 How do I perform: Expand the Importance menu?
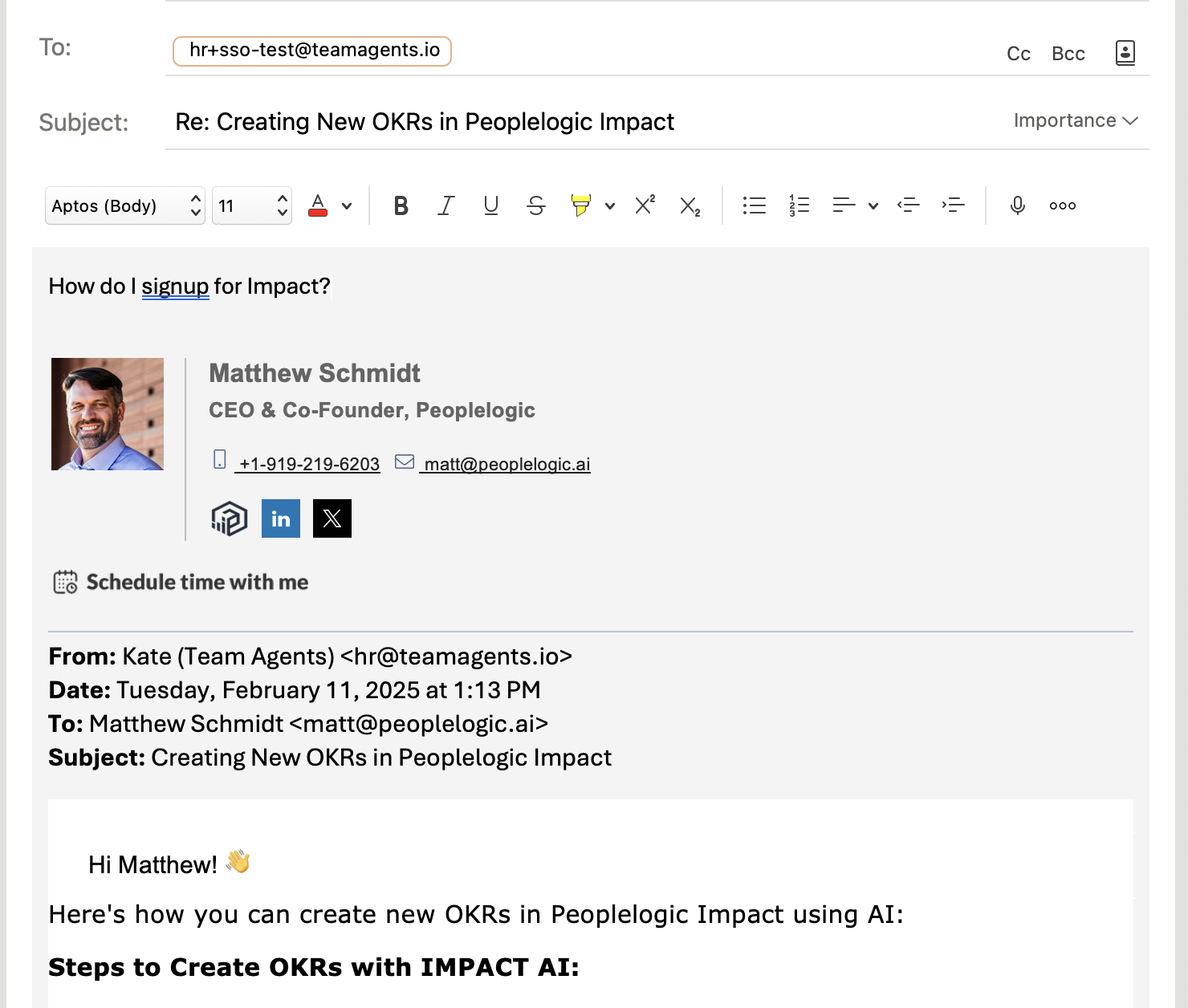(1076, 120)
